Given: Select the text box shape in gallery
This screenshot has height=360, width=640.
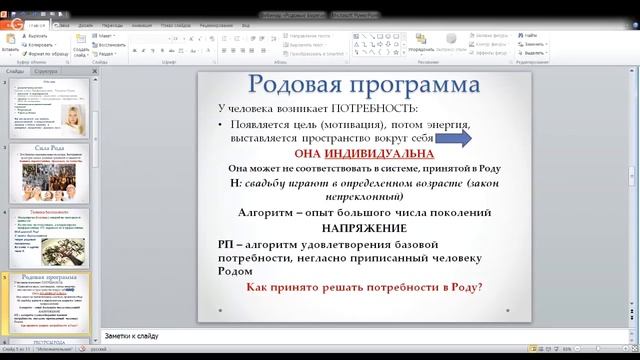Looking at the screenshot, I should coord(356,36).
